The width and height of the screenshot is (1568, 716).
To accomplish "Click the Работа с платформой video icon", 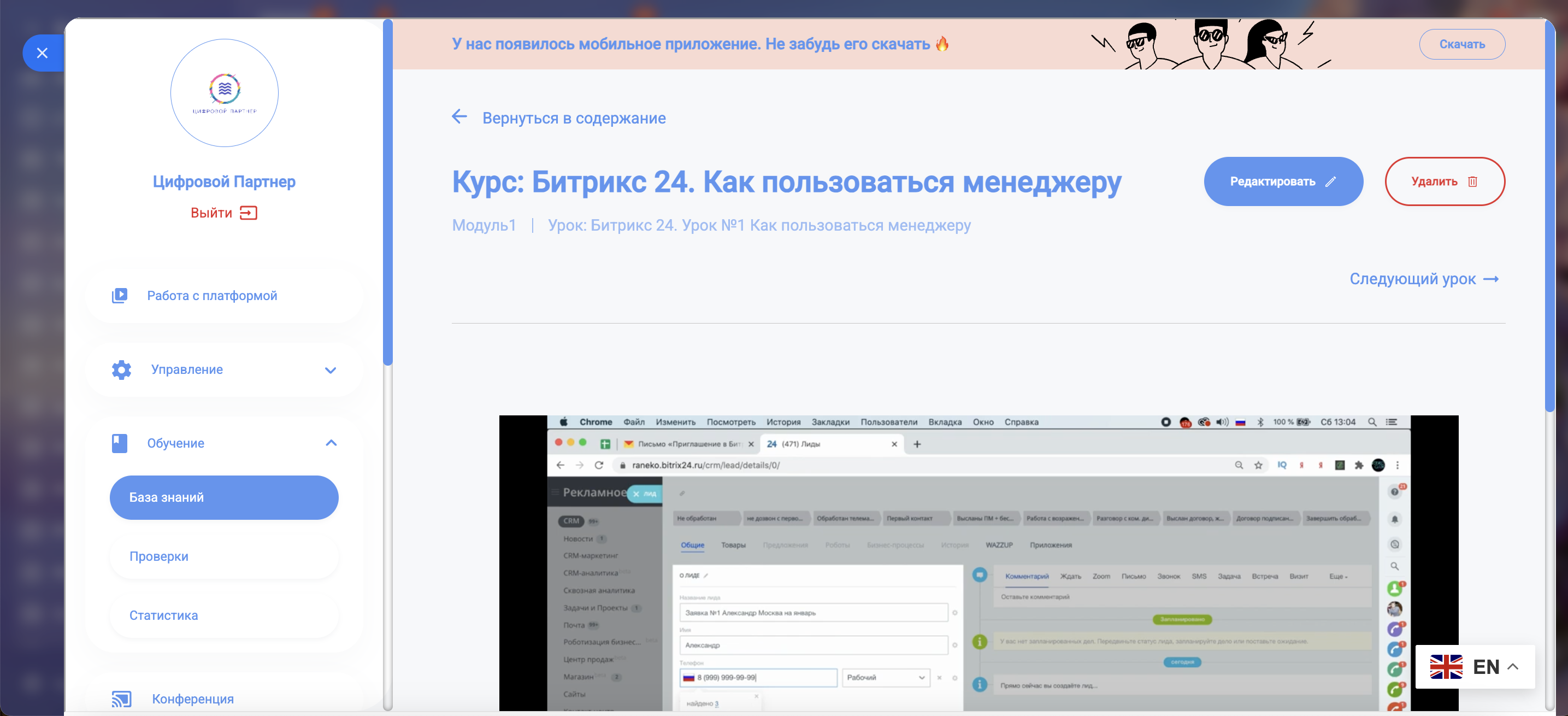I will coord(119,295).
